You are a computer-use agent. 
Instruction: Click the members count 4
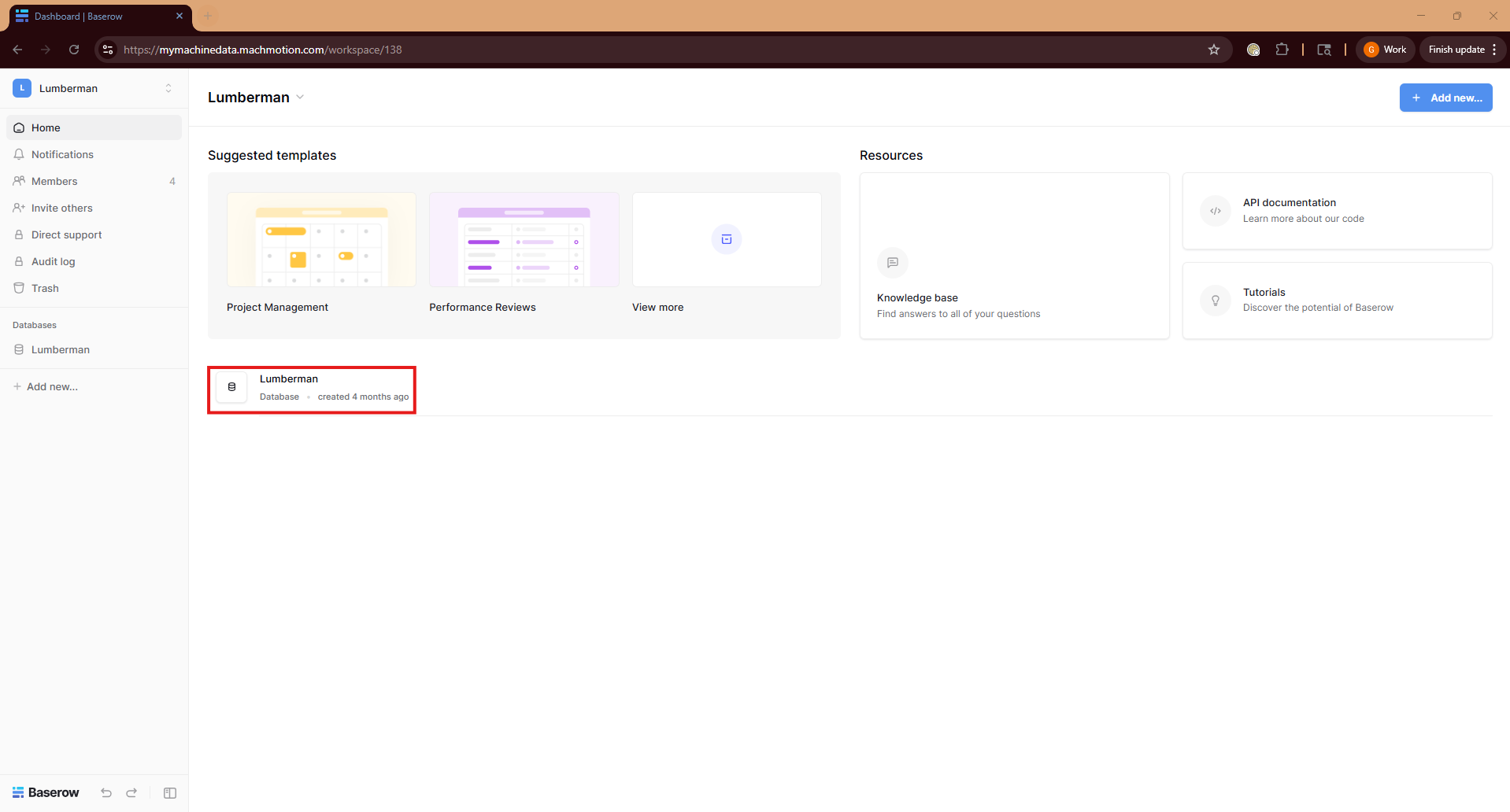pos(172,181)
